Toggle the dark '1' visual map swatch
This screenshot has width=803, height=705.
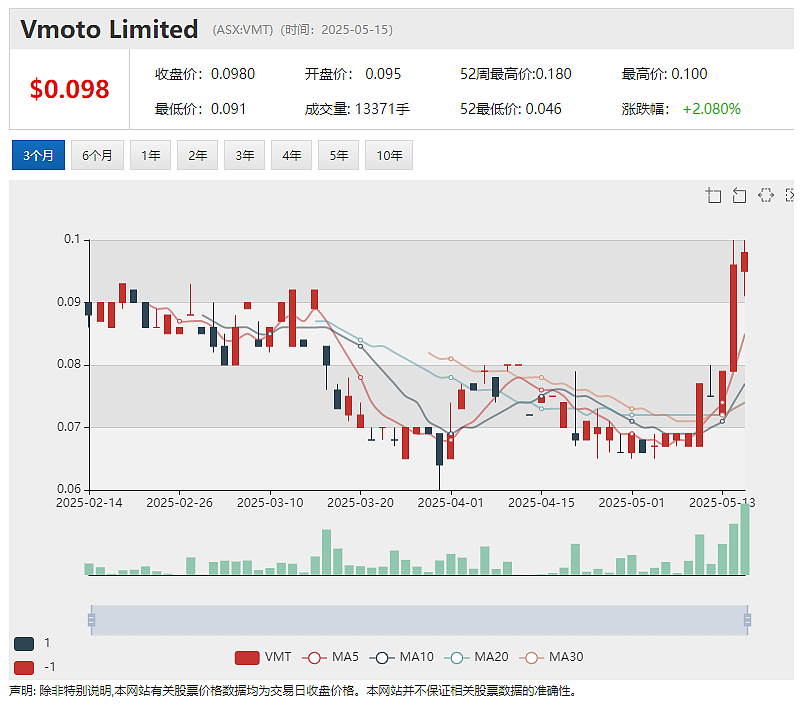24,644
